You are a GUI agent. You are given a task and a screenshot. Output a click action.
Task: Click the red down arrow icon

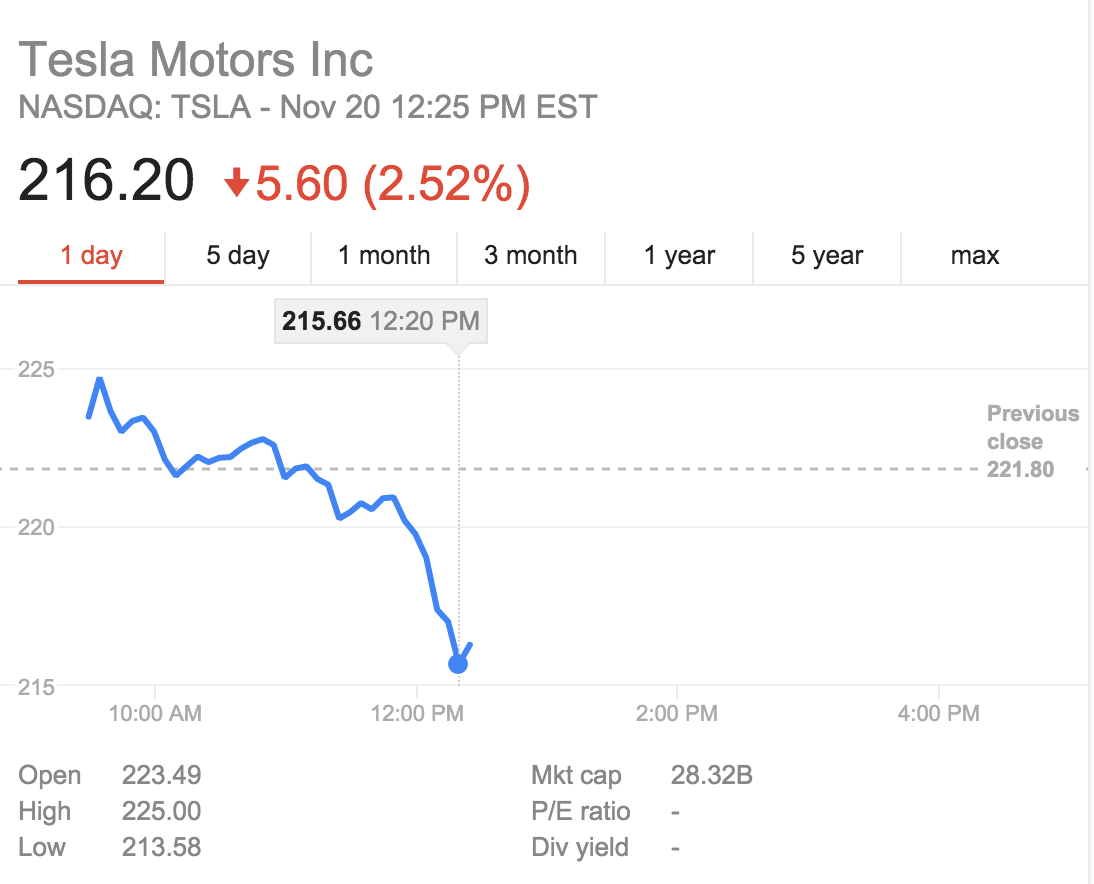tap(236, 184)
